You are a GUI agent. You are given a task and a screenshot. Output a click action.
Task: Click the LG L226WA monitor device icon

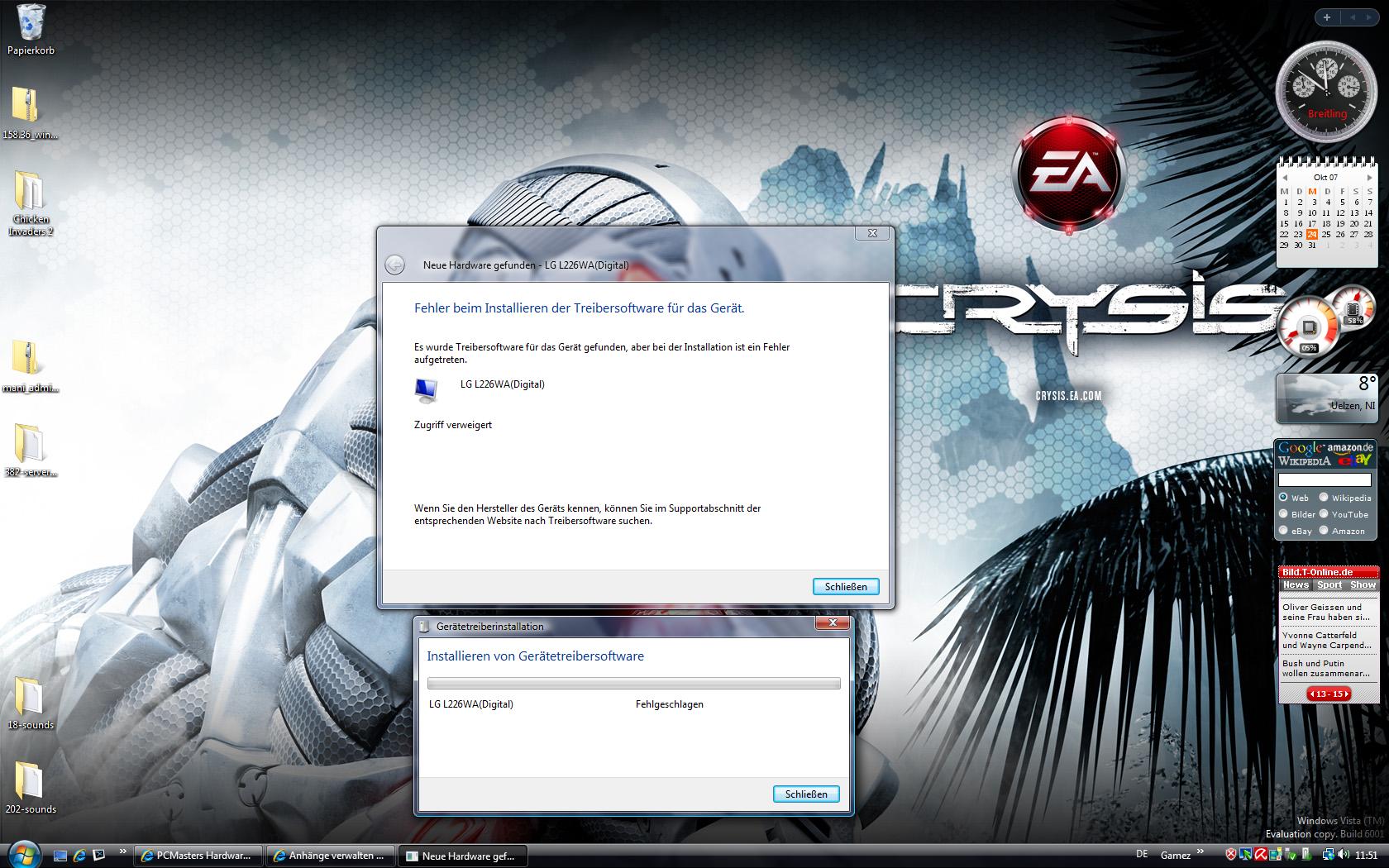coord(426,389)
